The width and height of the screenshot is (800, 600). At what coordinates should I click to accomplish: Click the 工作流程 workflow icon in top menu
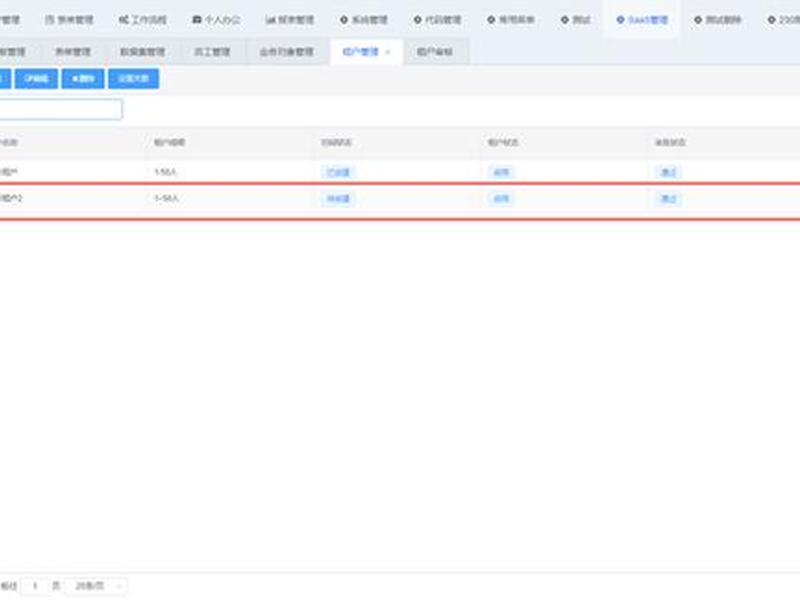click(x=123, y=20)
